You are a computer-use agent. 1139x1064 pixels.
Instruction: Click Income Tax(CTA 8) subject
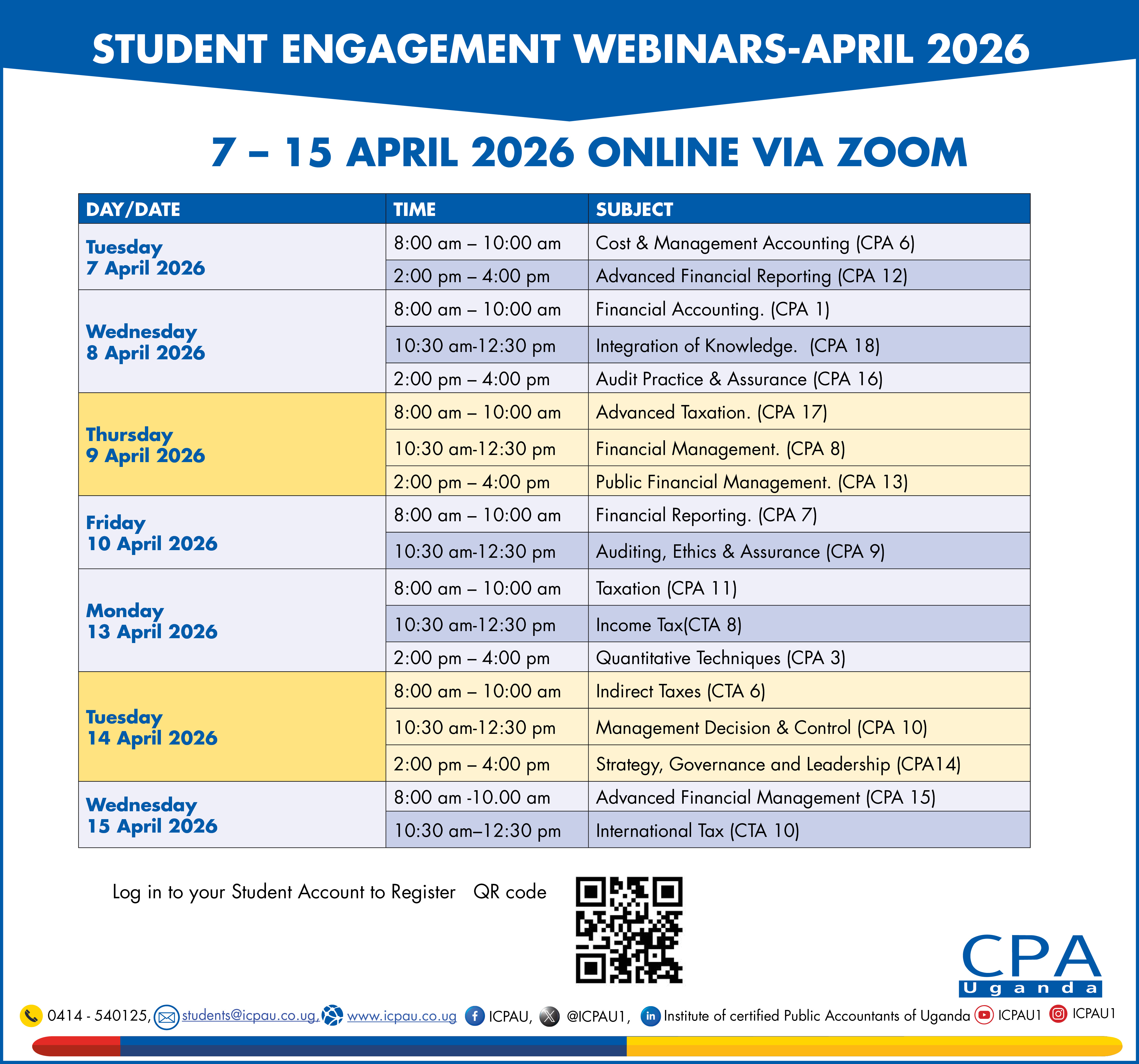[x=669, y=624]
